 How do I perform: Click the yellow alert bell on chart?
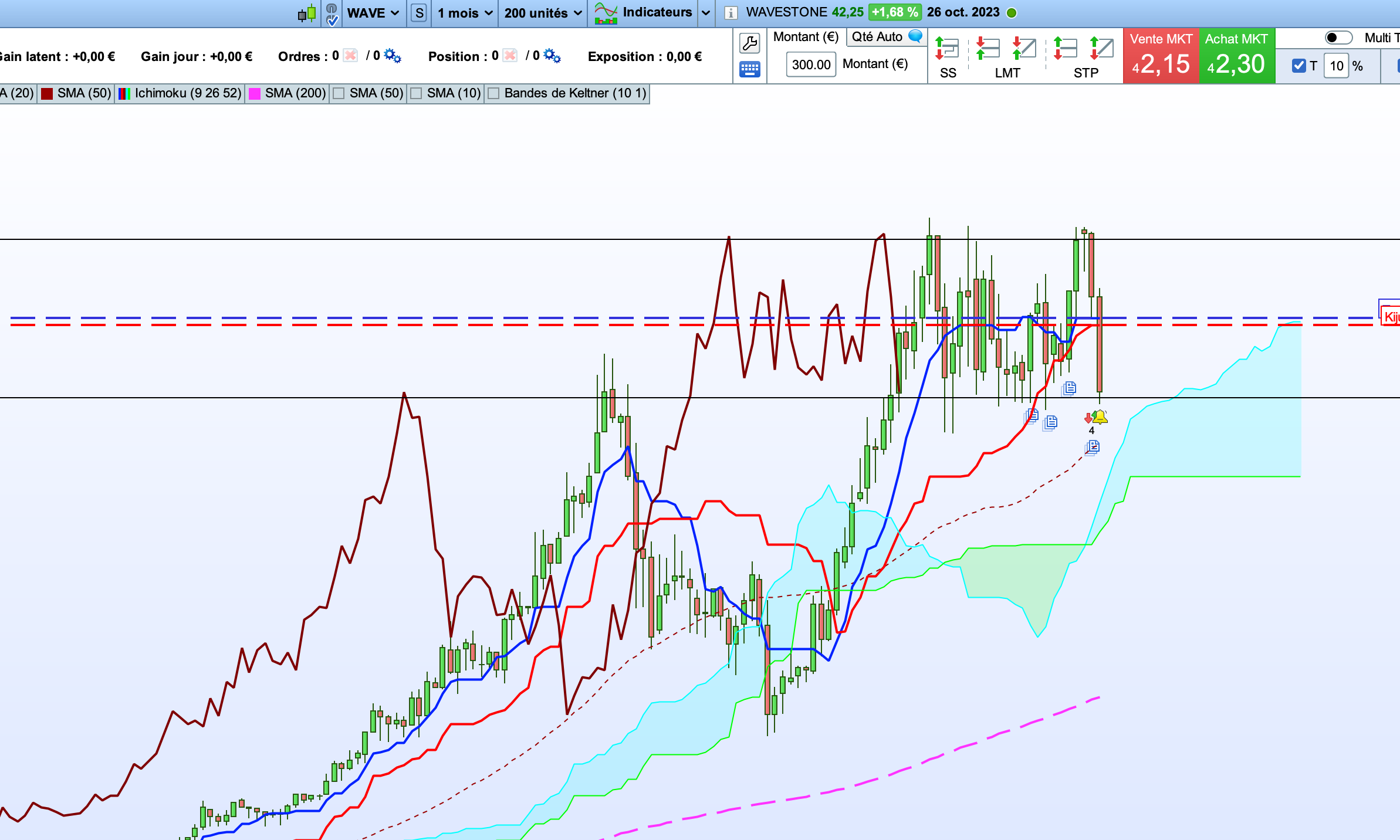[x=1099, y=417]
